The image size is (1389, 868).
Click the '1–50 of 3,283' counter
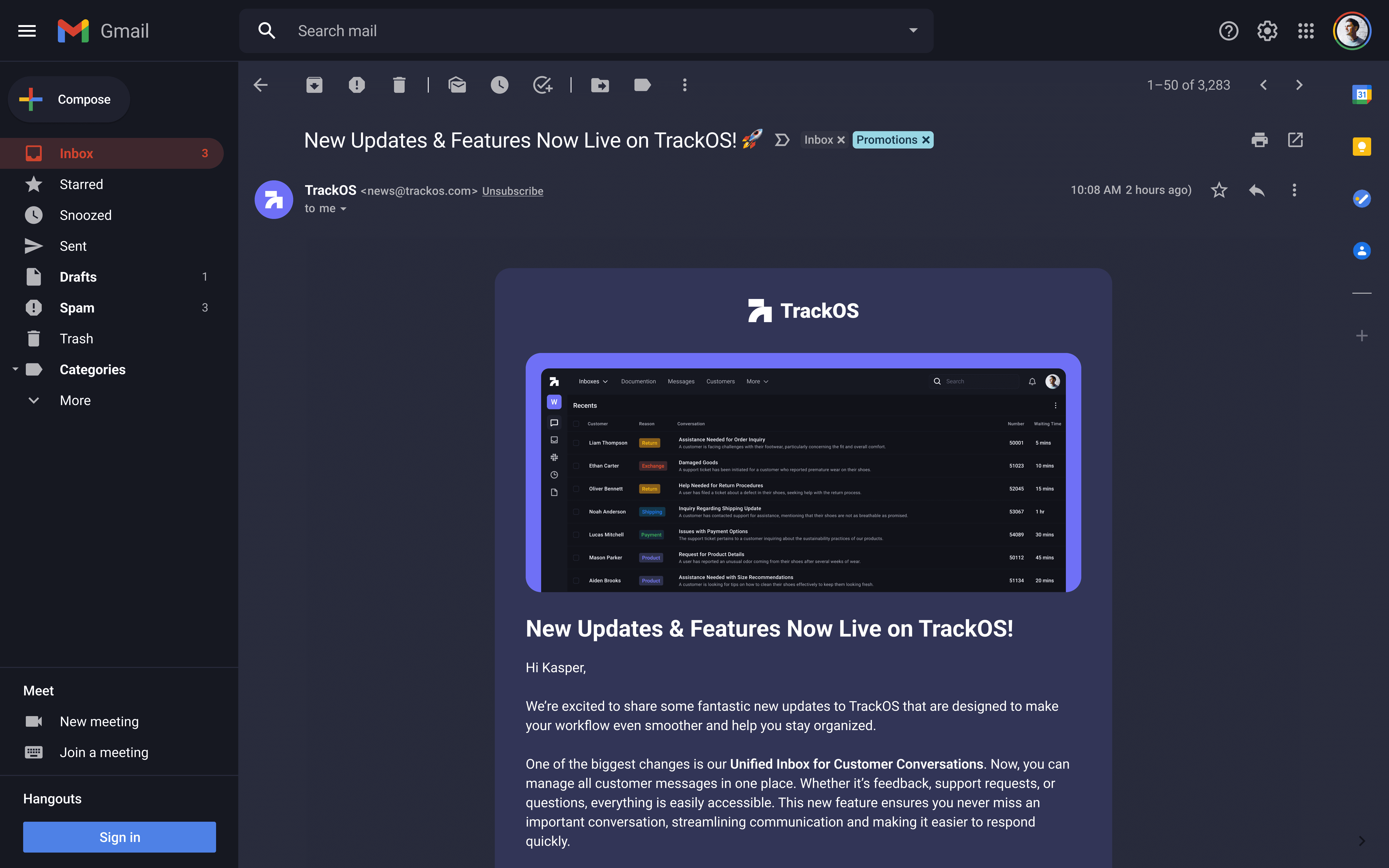click(1189, 85)
